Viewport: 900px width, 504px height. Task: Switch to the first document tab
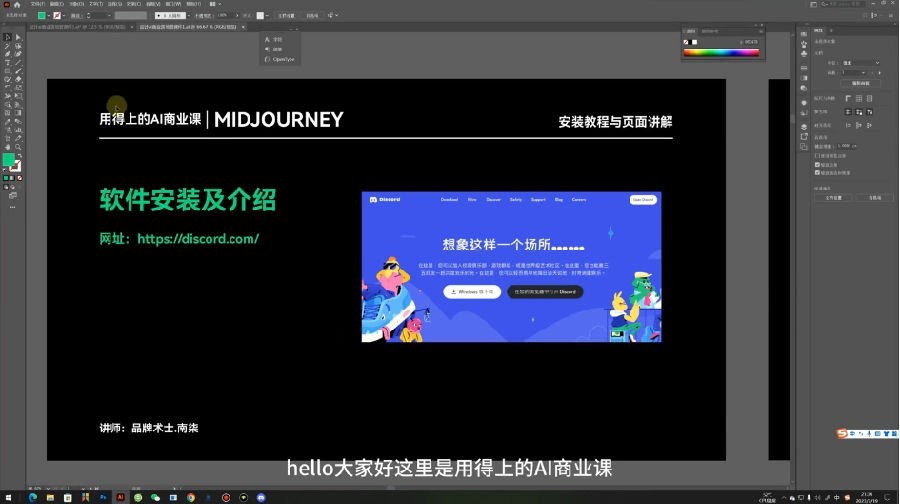point(77,27)
